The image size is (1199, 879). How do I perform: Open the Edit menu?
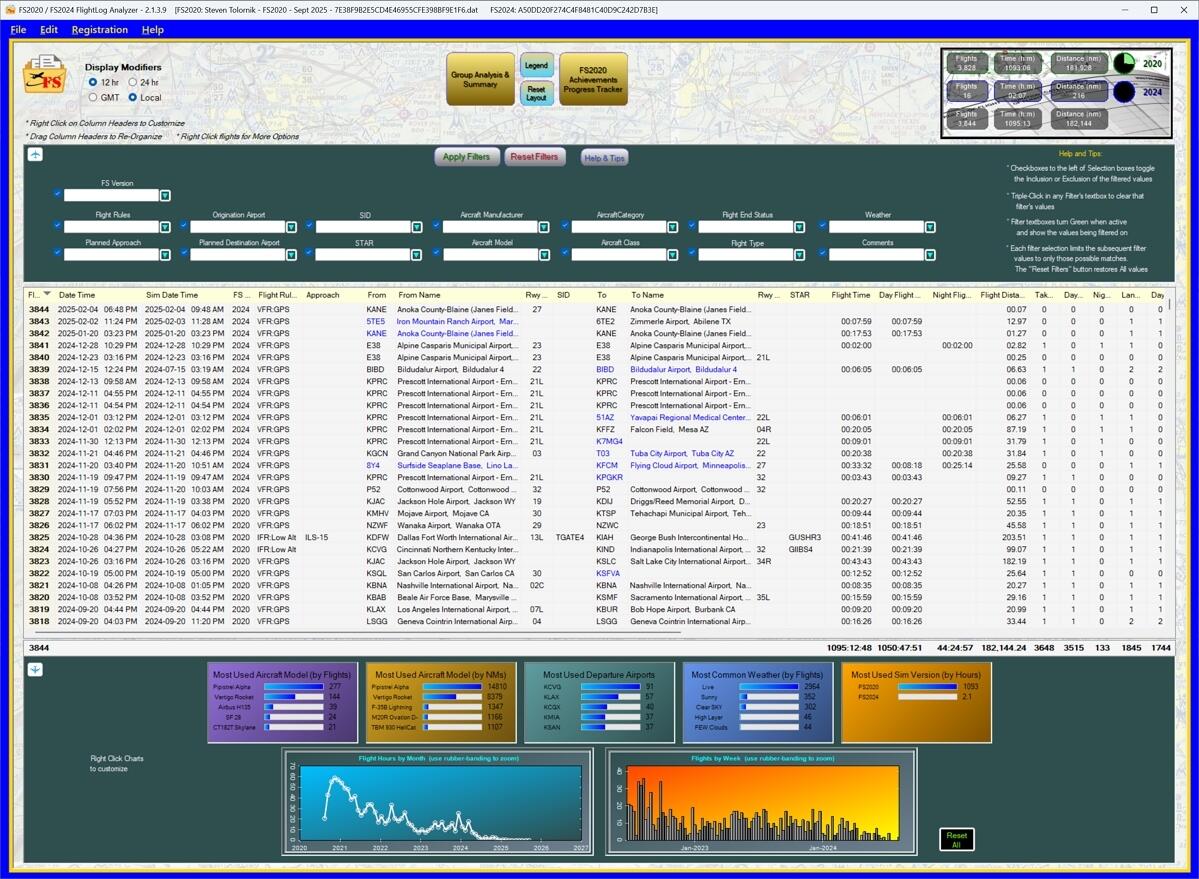click(49, 30)
